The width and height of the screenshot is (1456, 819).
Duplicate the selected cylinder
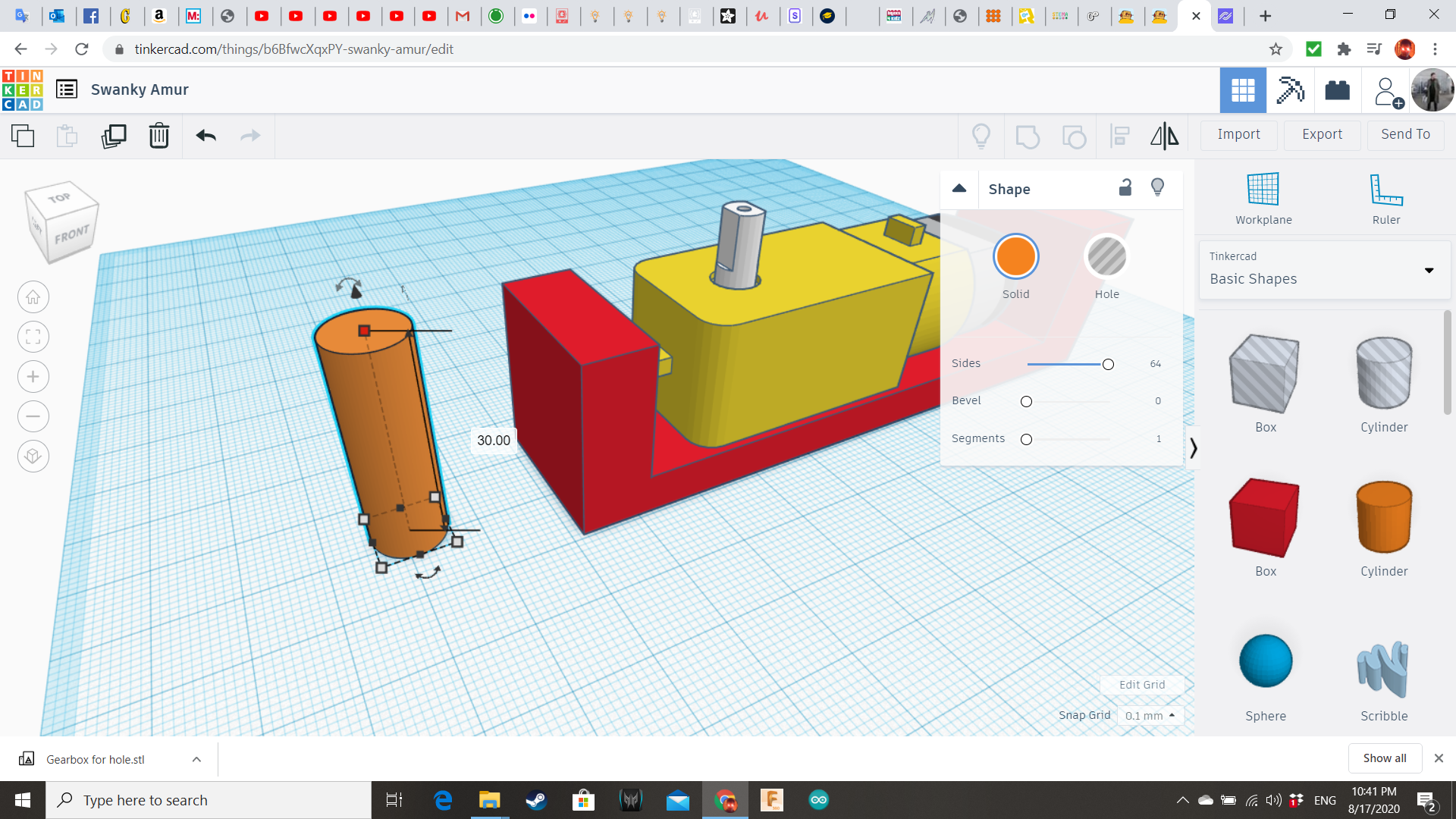pyautogui.click(x=114, y=136)
